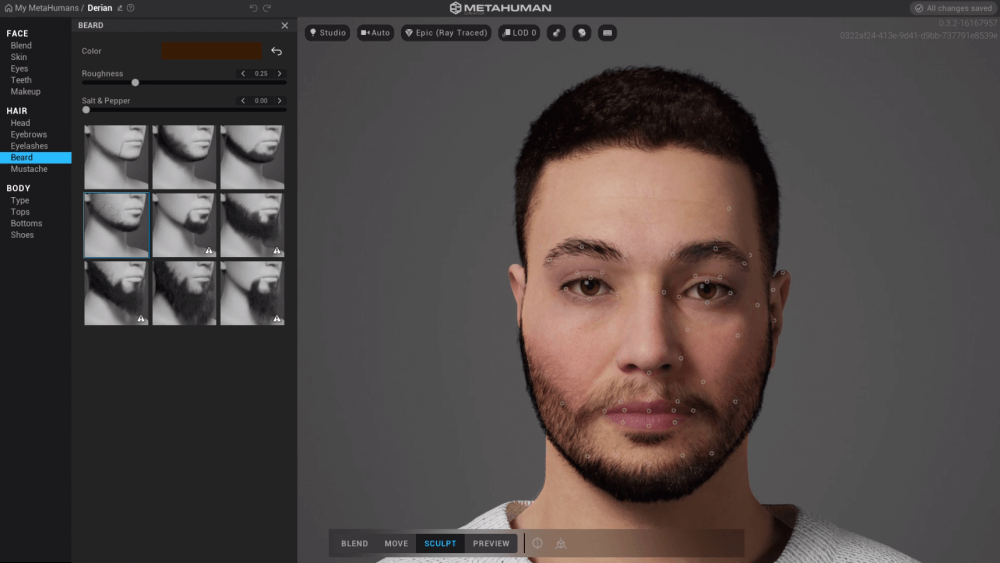Select the no-beard thumbnail in first row

coord(116,157)
